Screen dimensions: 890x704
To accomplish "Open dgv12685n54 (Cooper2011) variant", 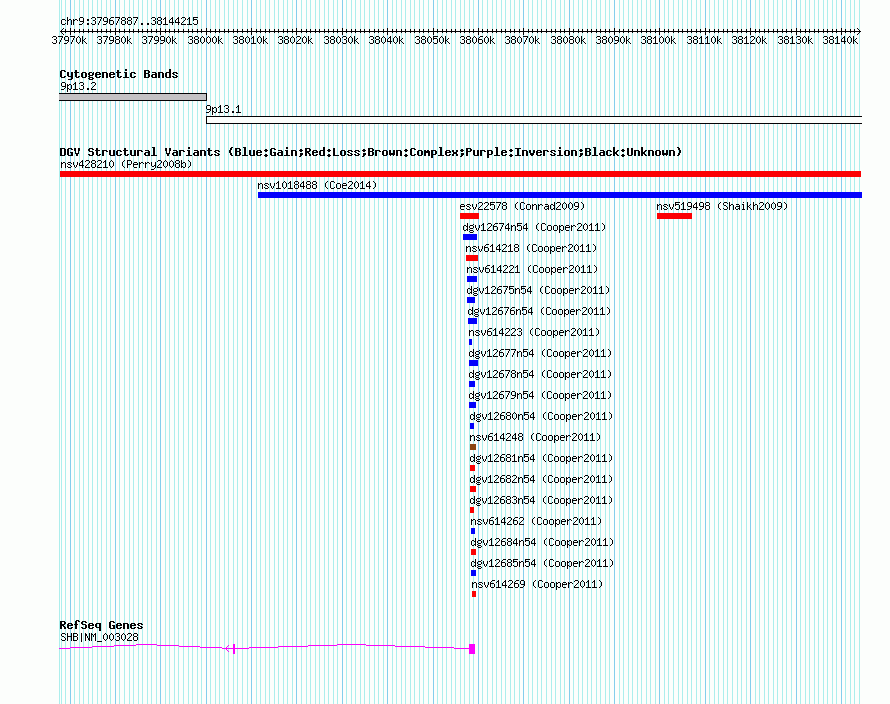I will pos(542,563).
